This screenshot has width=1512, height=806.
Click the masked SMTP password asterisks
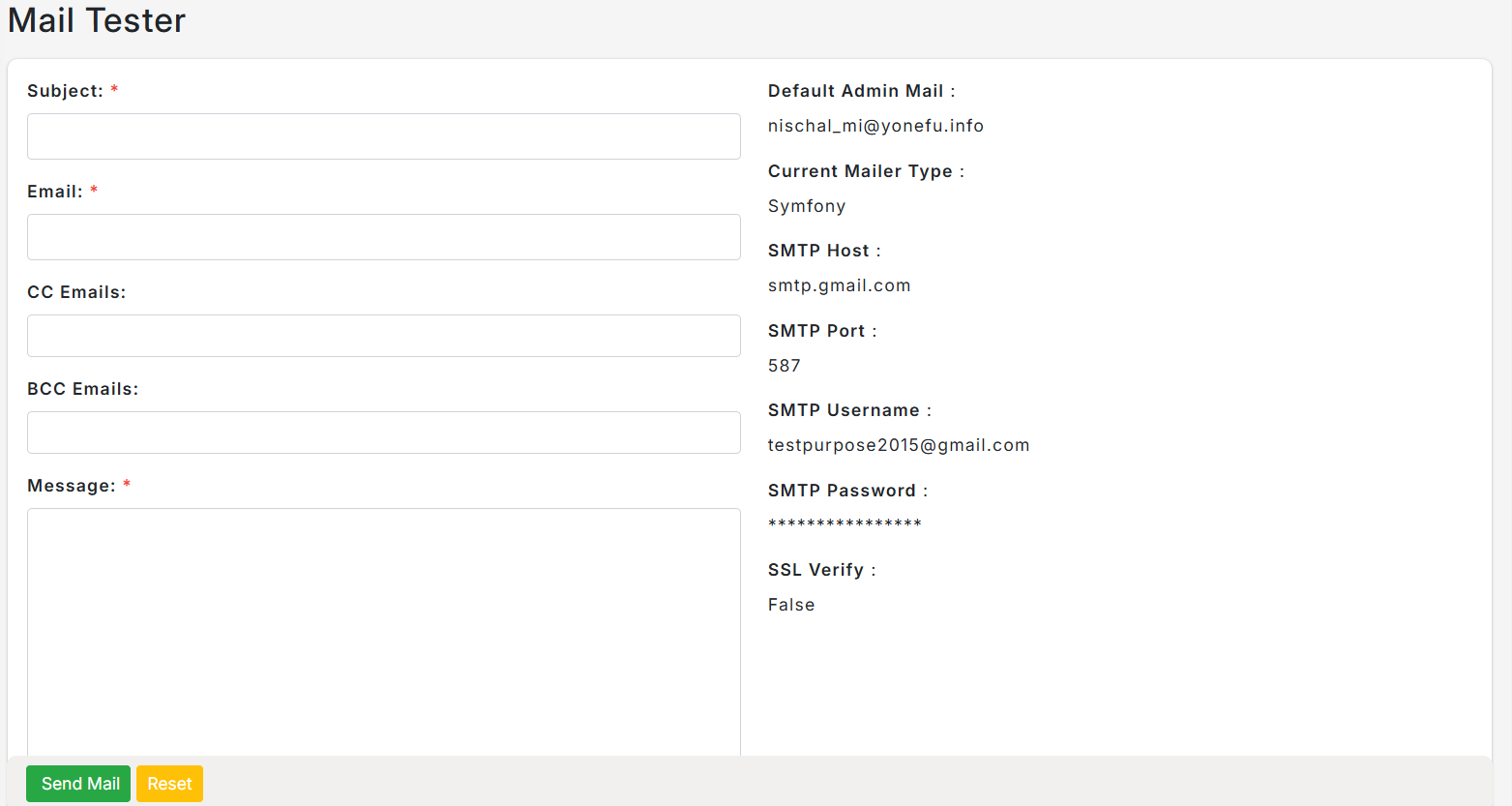click(x=845, y=523)
